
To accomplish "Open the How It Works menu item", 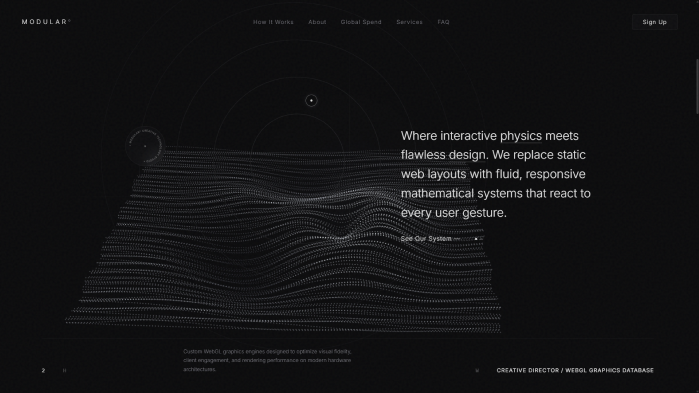I will (x=273, y=22).
